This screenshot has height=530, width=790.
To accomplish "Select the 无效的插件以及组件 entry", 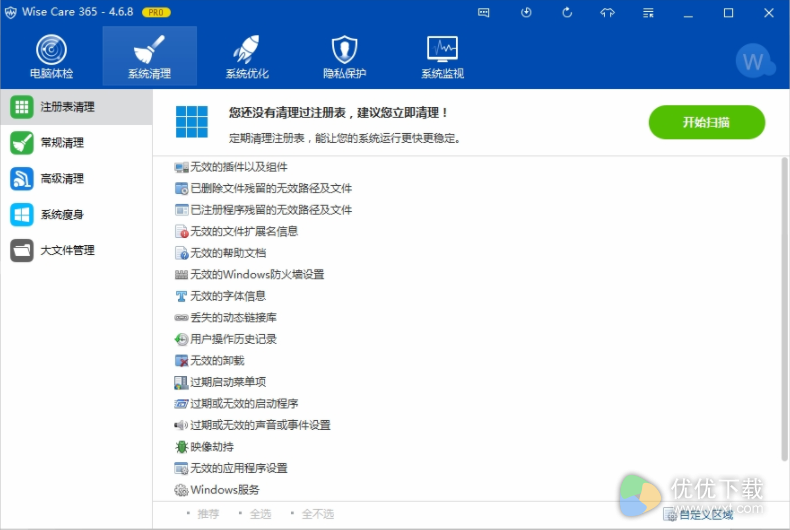I will (x=239, y=167).
